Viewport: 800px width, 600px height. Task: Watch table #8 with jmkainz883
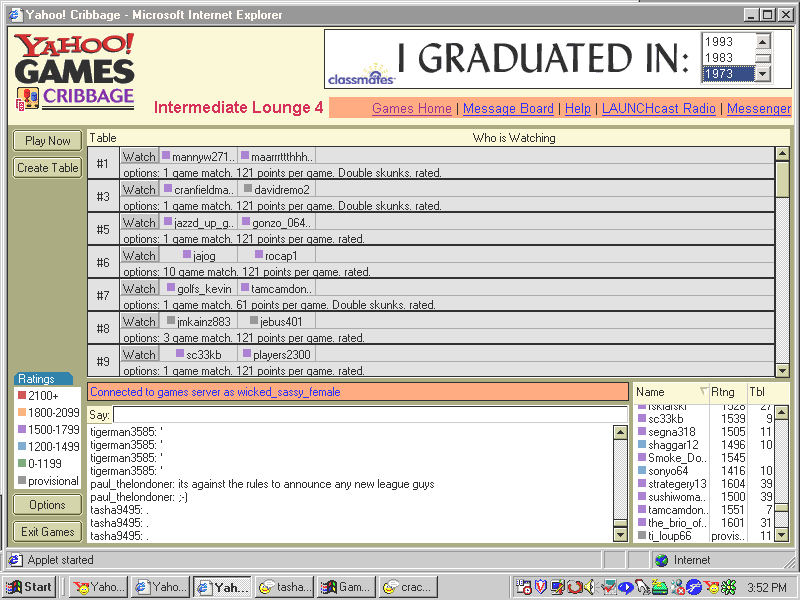[x=139, y=321]
